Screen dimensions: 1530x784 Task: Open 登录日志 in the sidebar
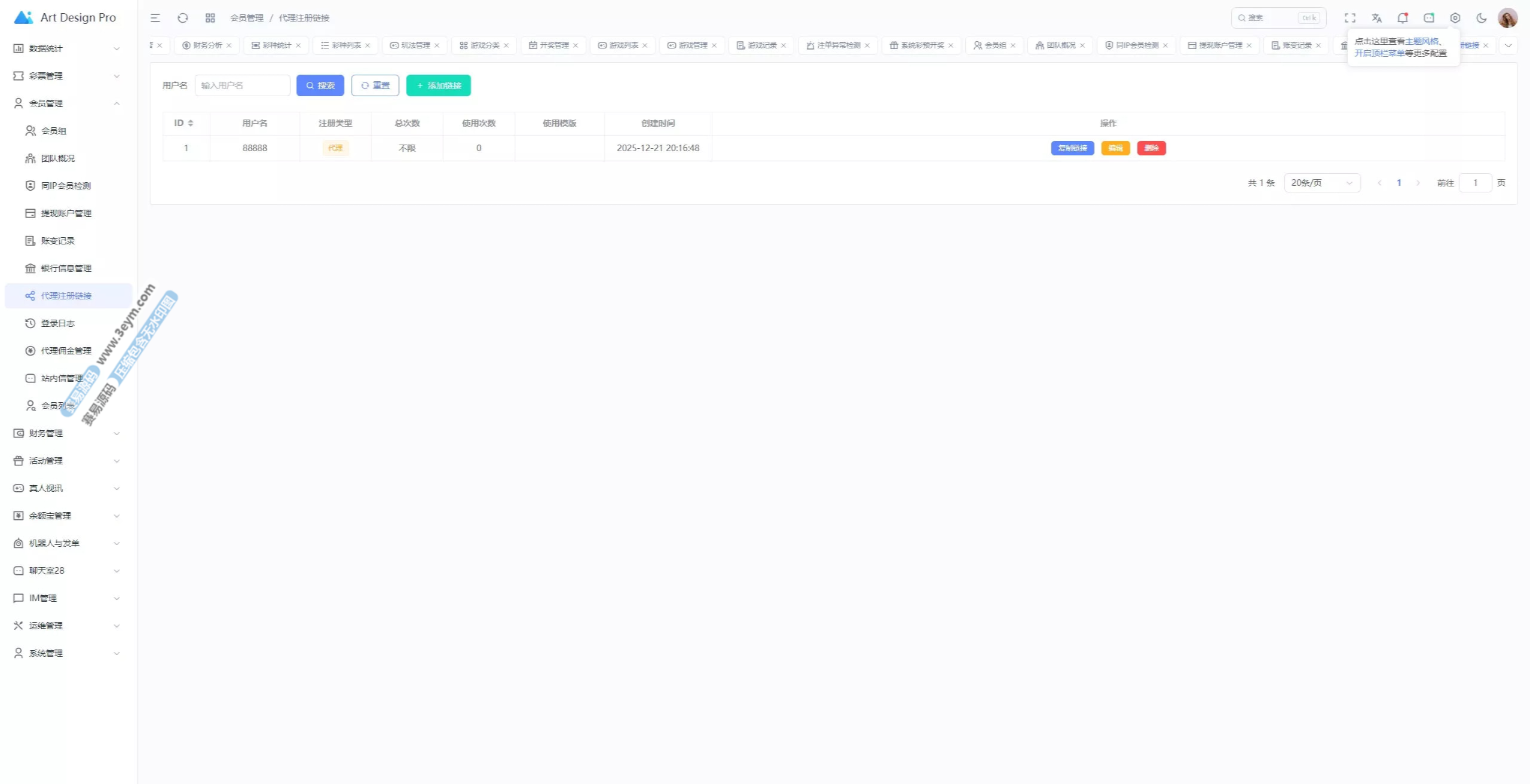click(x=58, y=323)
